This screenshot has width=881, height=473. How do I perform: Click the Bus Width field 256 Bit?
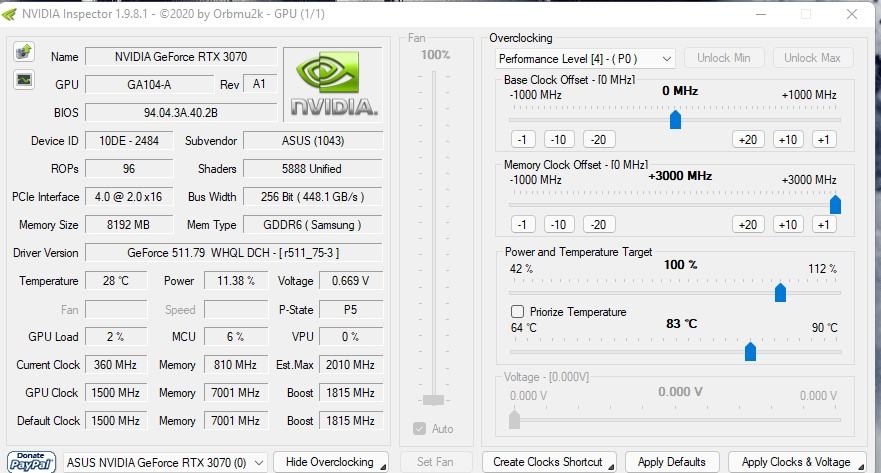(x=313, y=197)
